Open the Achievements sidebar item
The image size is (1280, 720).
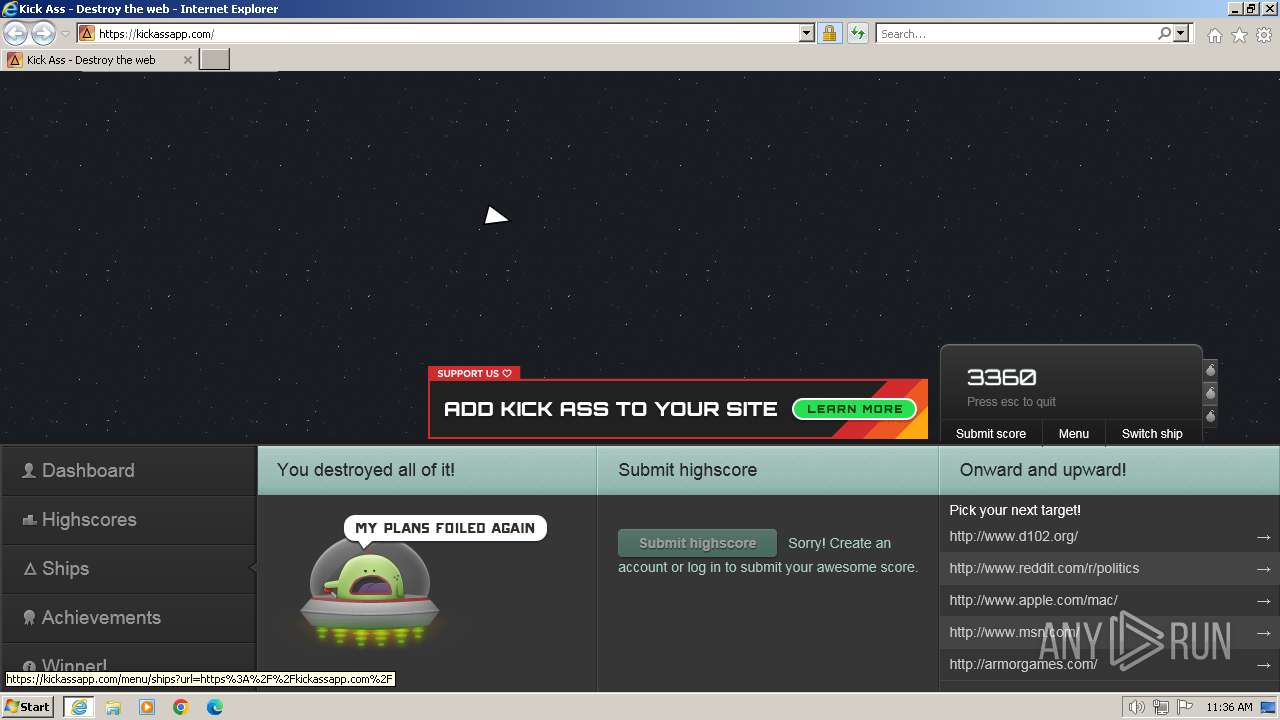tap(128, 617)
